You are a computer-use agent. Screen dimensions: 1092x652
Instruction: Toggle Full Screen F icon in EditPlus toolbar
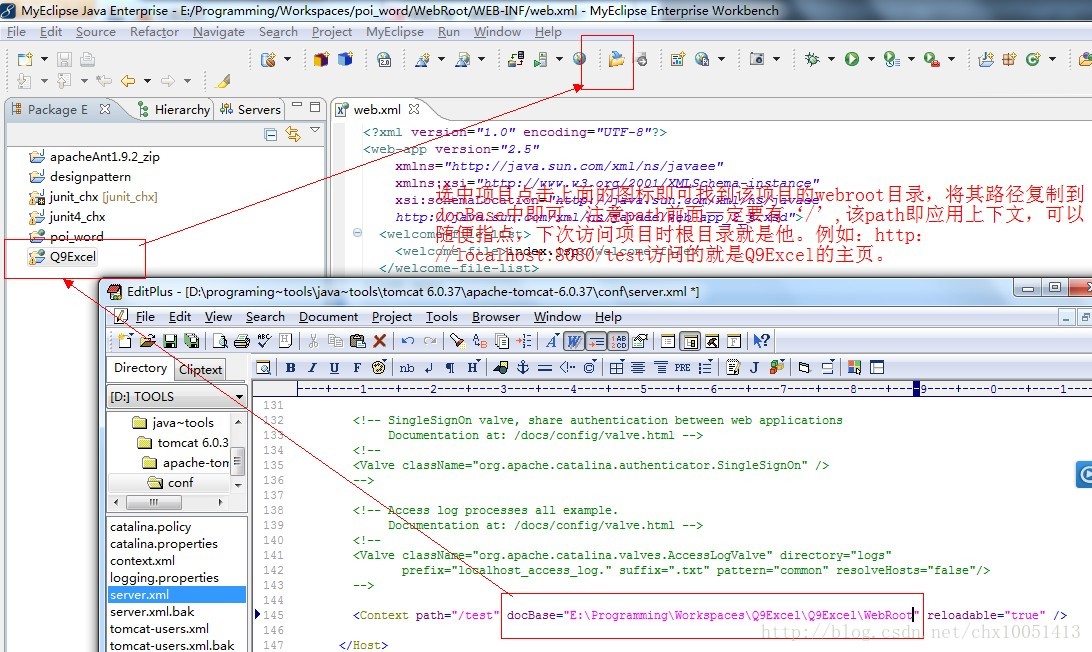734,341
